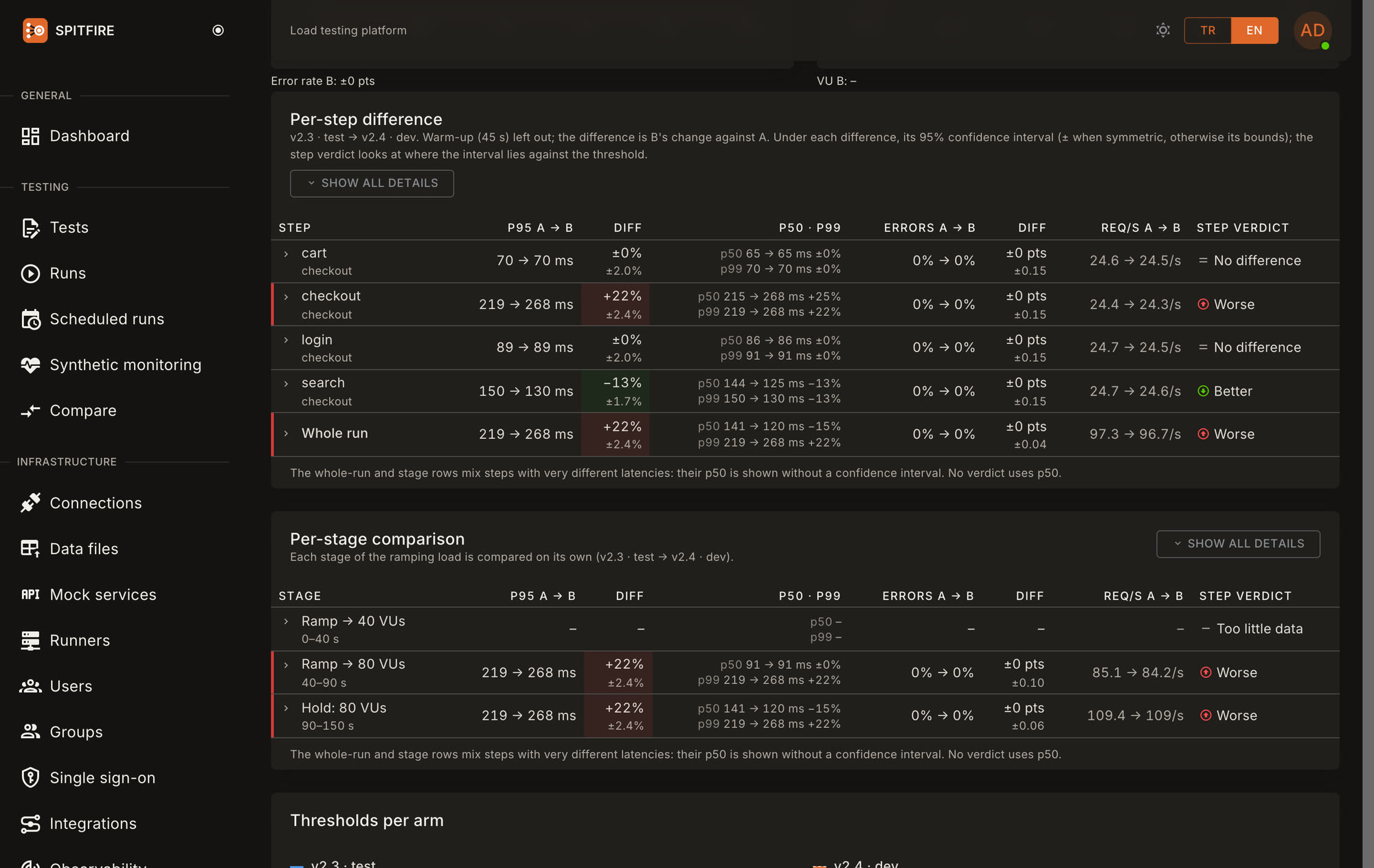Viewport: 1374px width, 868px height.
Task: Open the Groups icon
Action: pyautogui.click(x=30, y=732)
